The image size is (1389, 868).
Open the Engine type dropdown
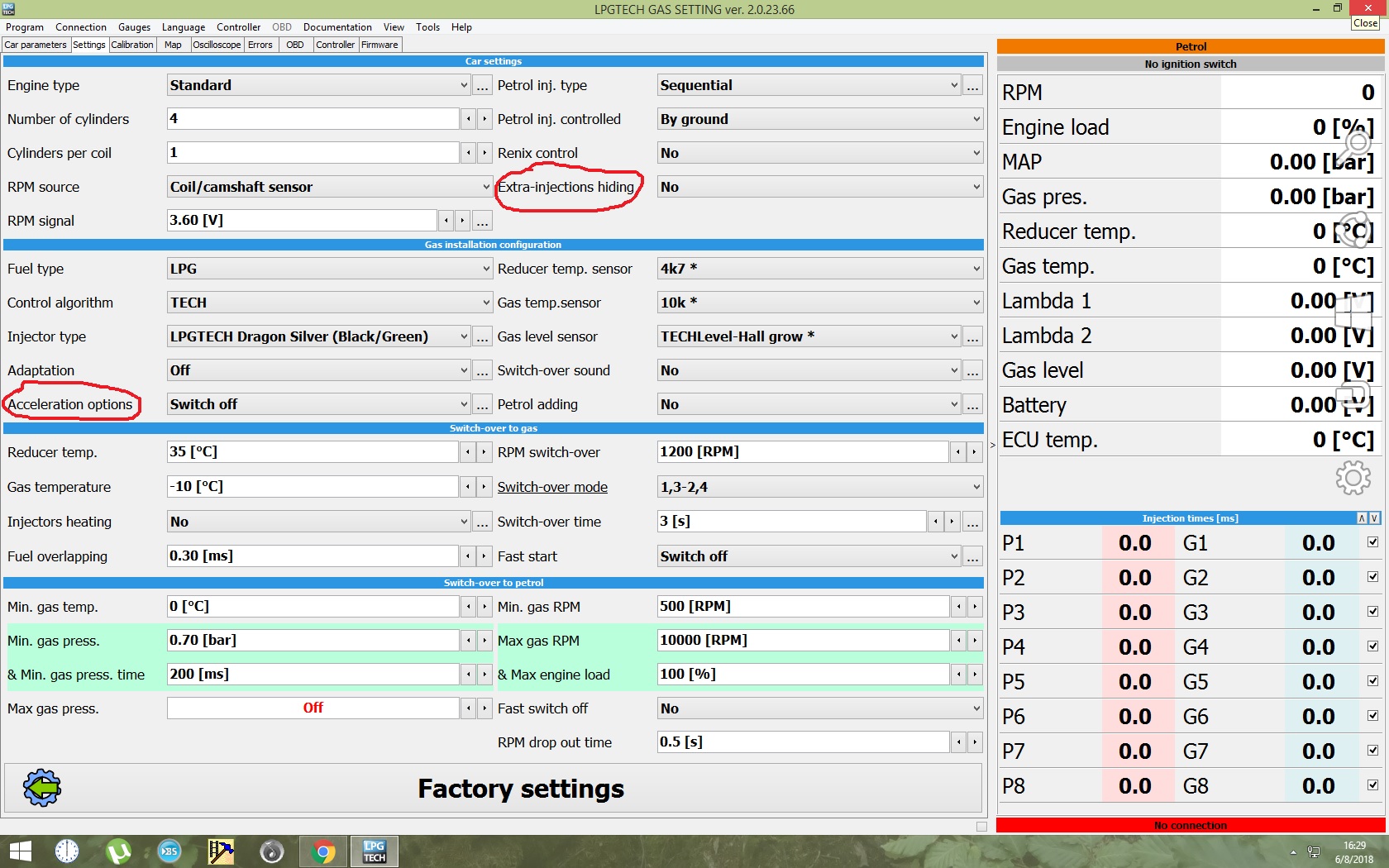[x=319, y=85]
